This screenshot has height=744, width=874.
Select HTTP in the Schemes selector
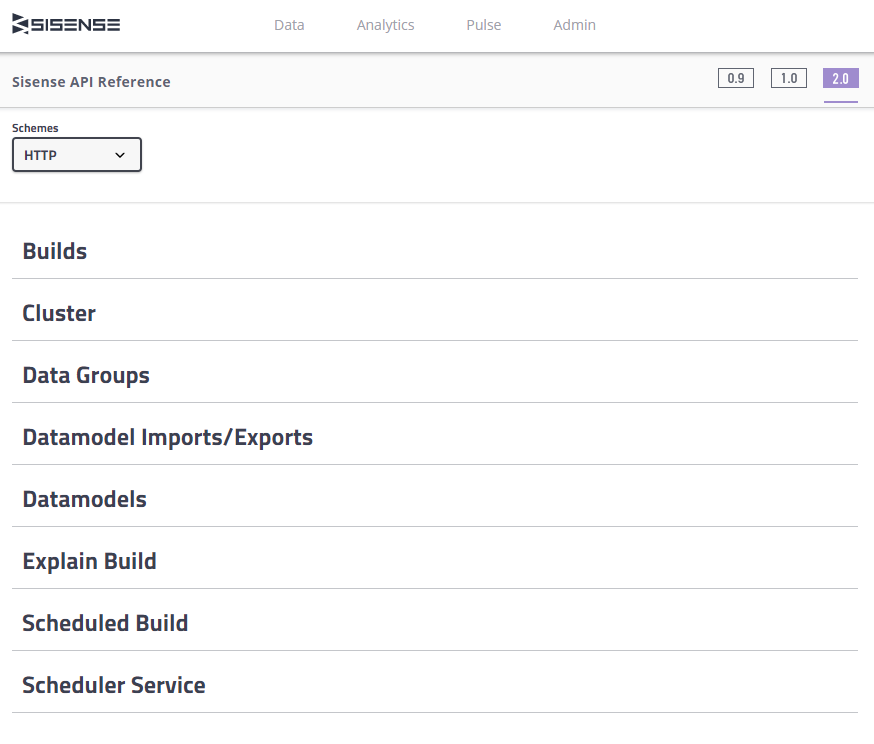[x=60, y=155]
